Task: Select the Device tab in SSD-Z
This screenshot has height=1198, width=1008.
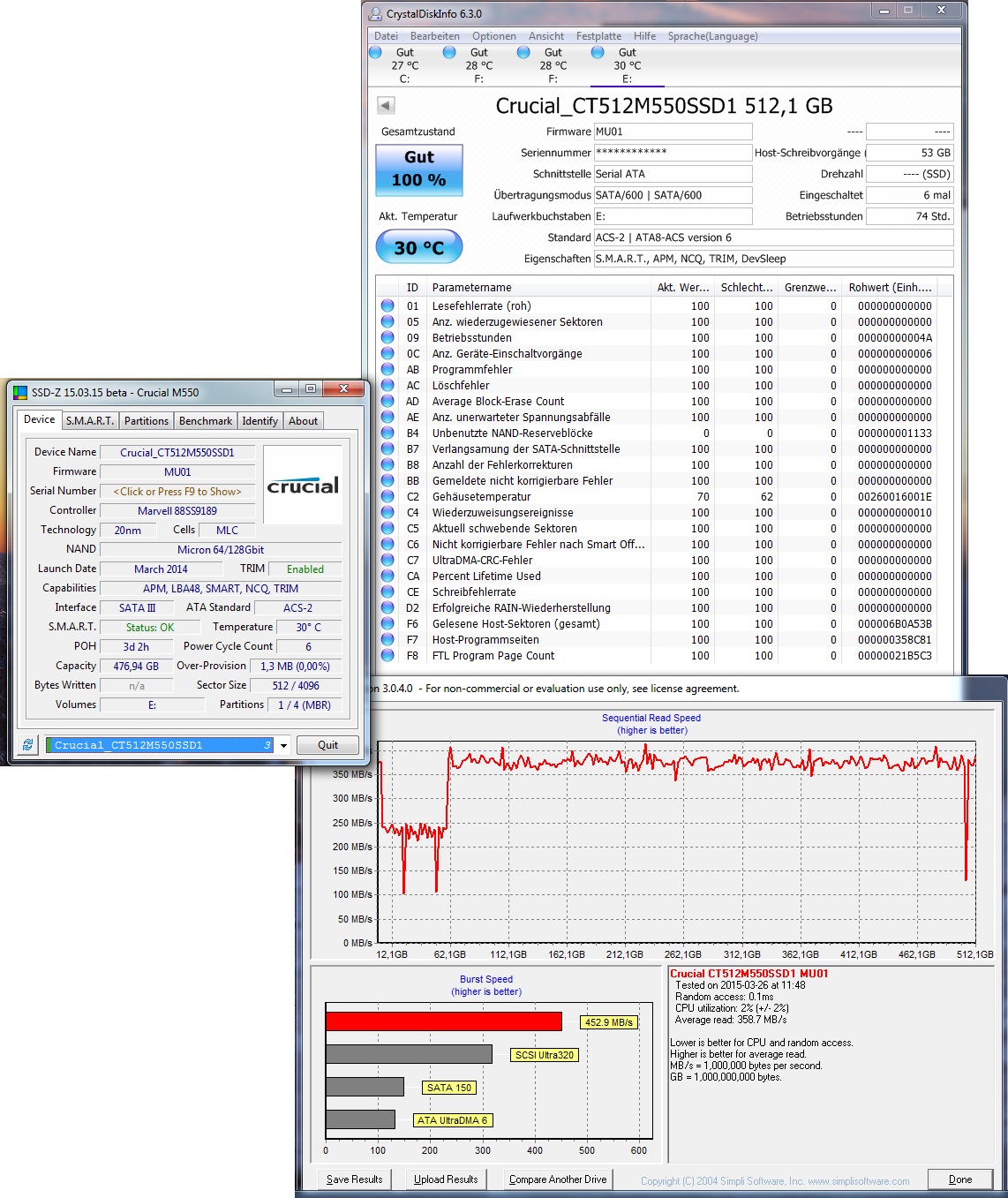Action: coord(39,419)
